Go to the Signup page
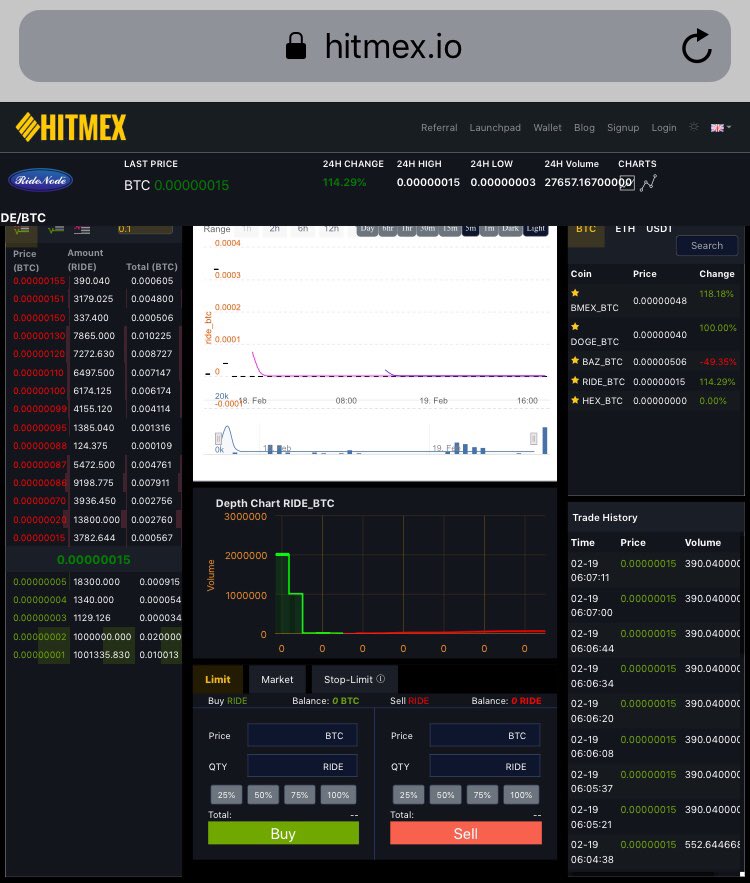The width and height of the screenshot is (750, 883). pos(623,128)
